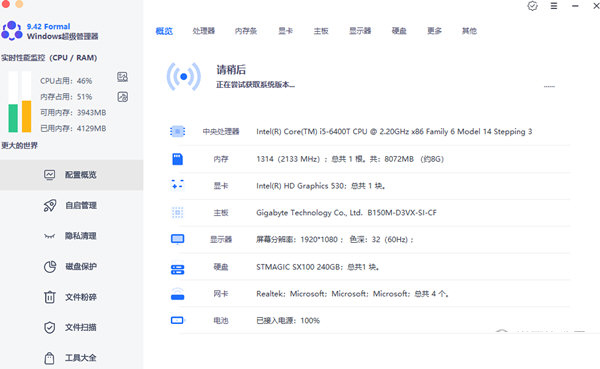Switch to the 处理器 tab
Viewport: 600px width, 369px height.
pyautogui.click(x=204, y=31)
